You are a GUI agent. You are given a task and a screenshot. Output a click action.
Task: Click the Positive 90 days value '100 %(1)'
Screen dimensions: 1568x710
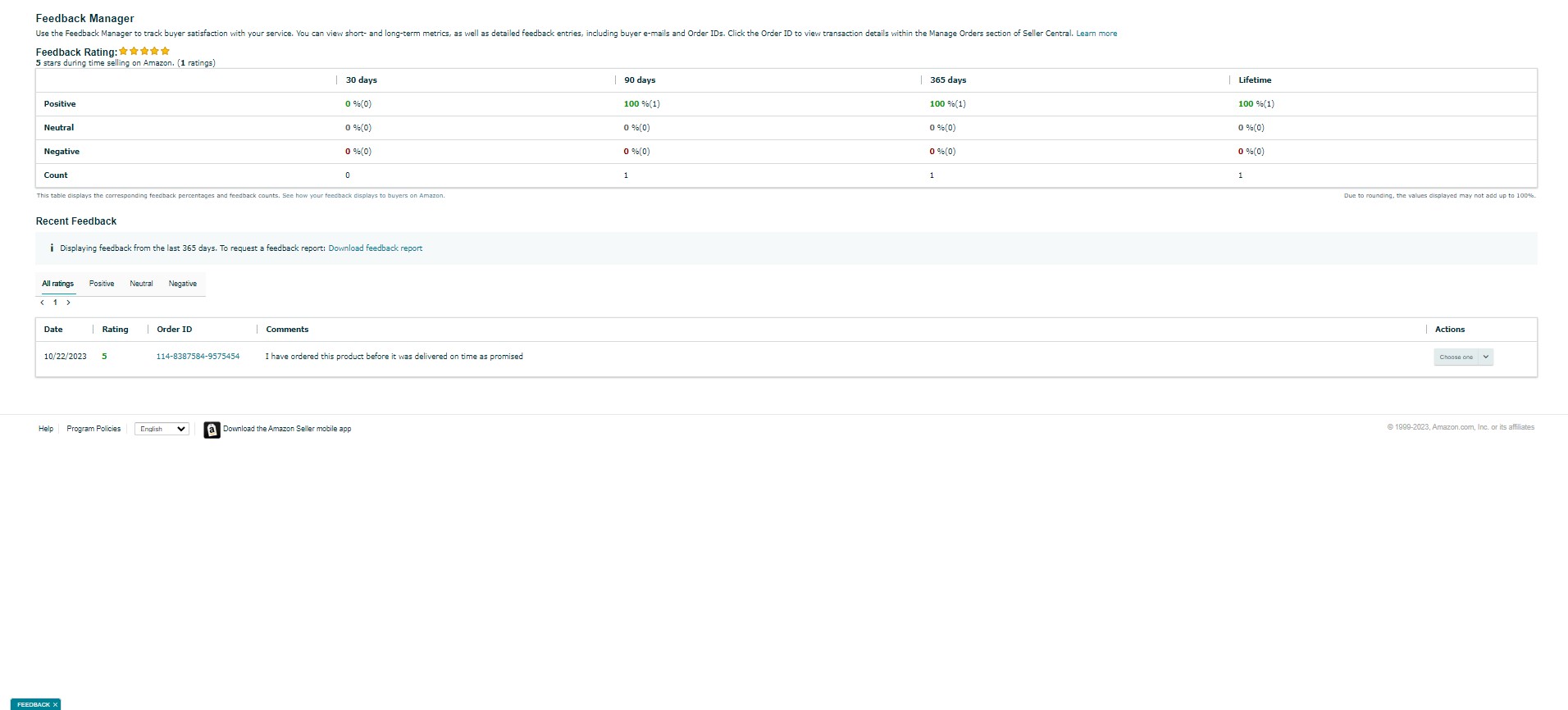642,104
